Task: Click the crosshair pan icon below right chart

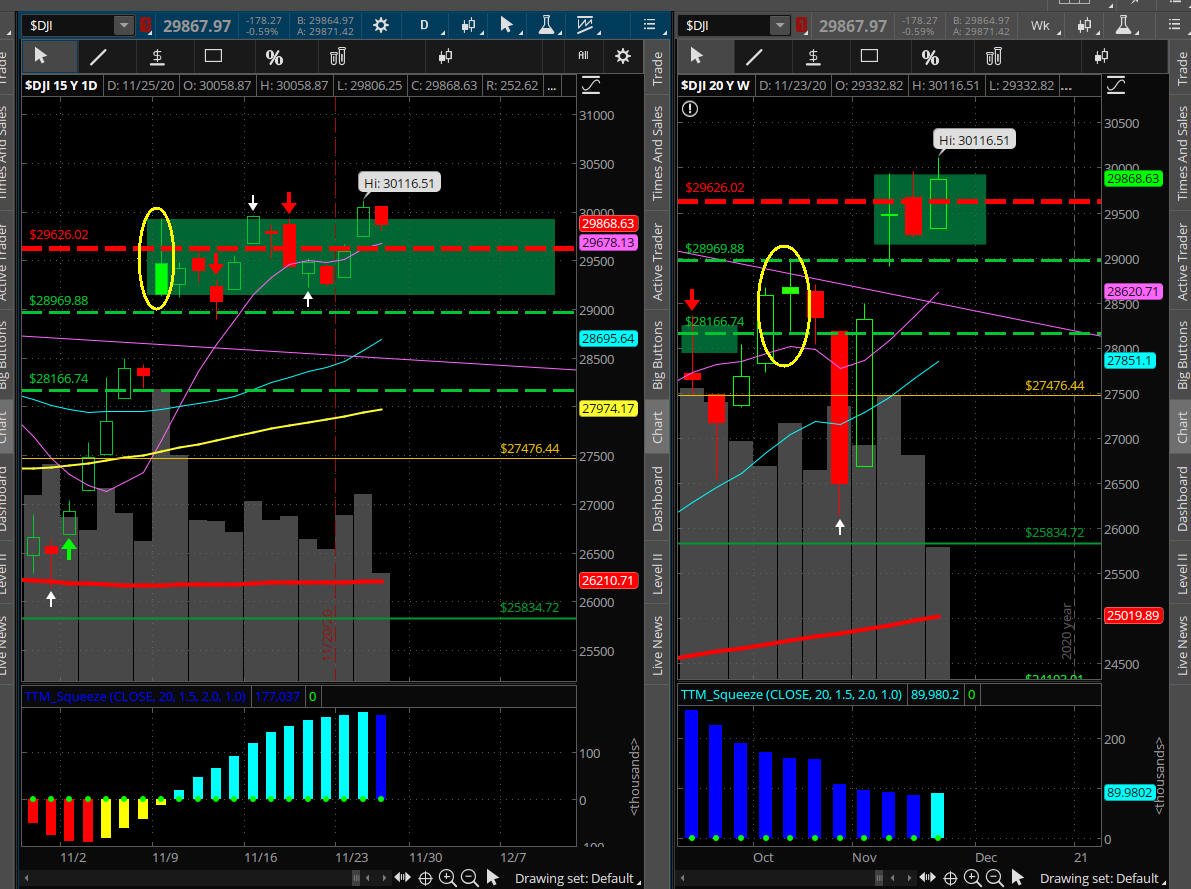Action: [x=950, y=878]
